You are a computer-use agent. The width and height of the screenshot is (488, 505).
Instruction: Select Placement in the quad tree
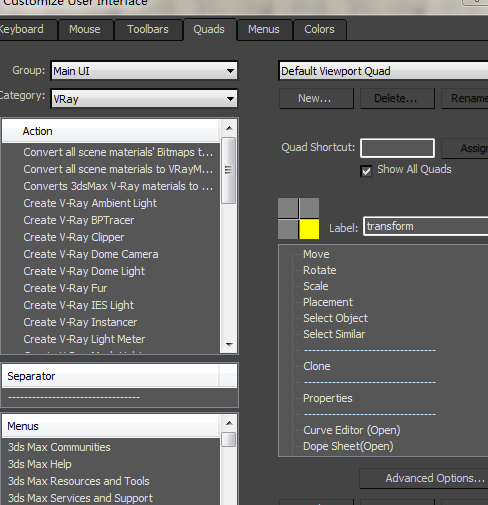(x=328, y=302)
